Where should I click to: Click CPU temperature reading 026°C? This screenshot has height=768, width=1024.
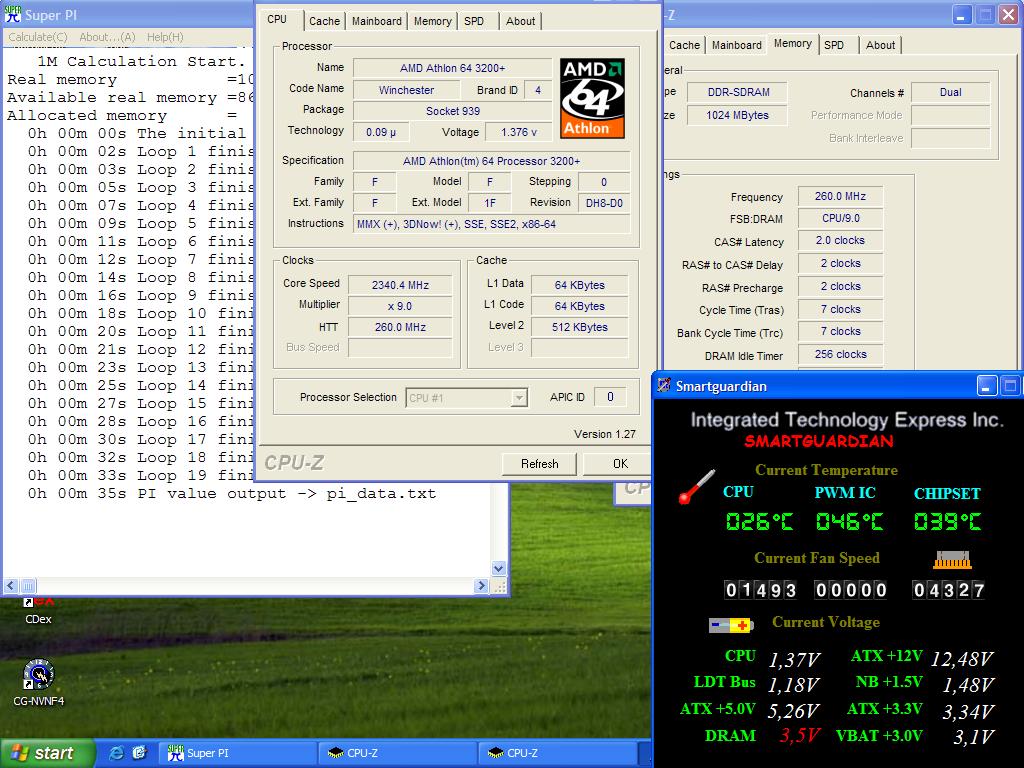(x=759, y=521)
